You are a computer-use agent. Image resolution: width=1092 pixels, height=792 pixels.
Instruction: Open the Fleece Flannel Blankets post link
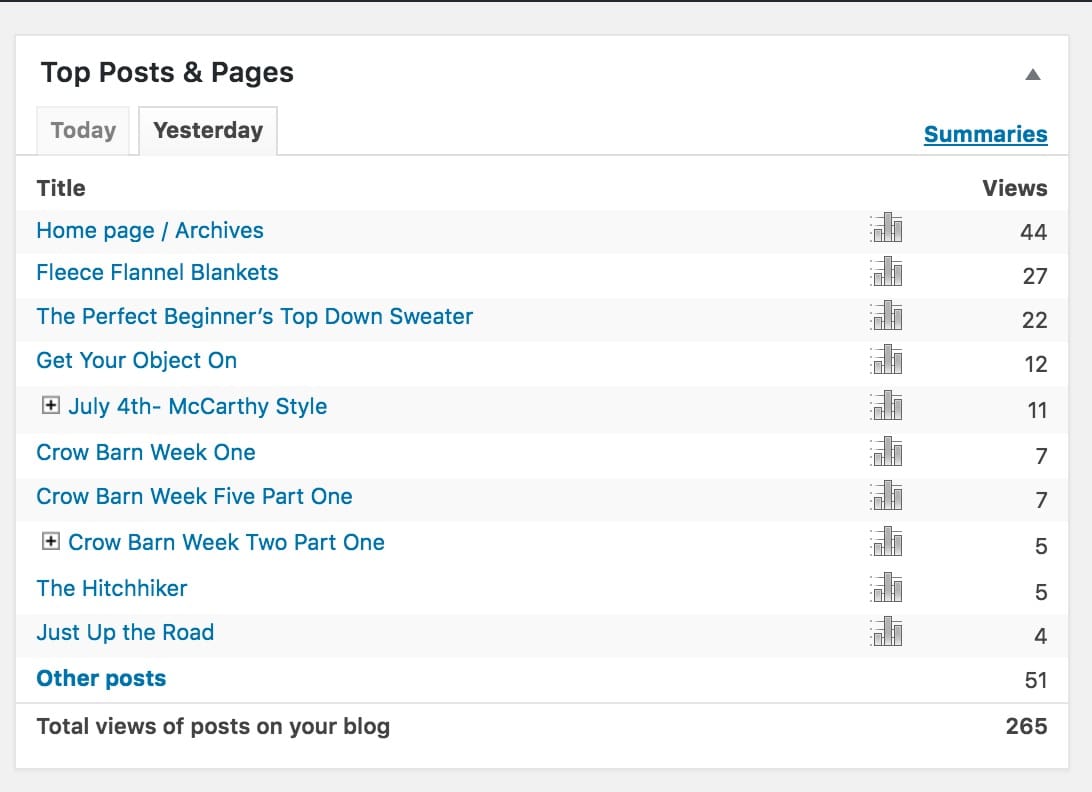157,272
